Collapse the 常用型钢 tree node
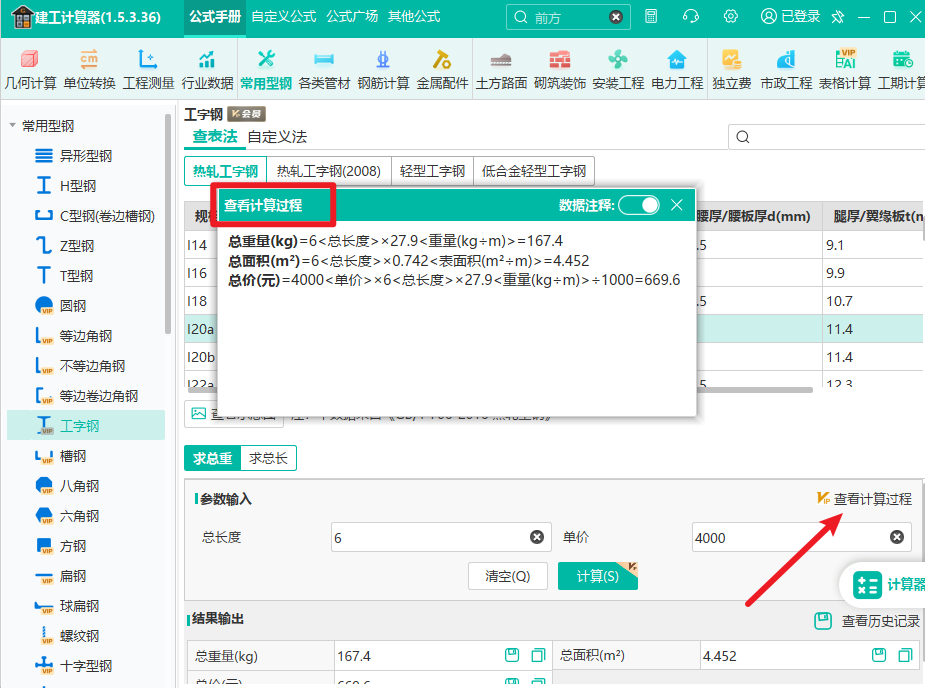Image resolution: width=925 pixels, height=688 pixels. pos(12,125)
